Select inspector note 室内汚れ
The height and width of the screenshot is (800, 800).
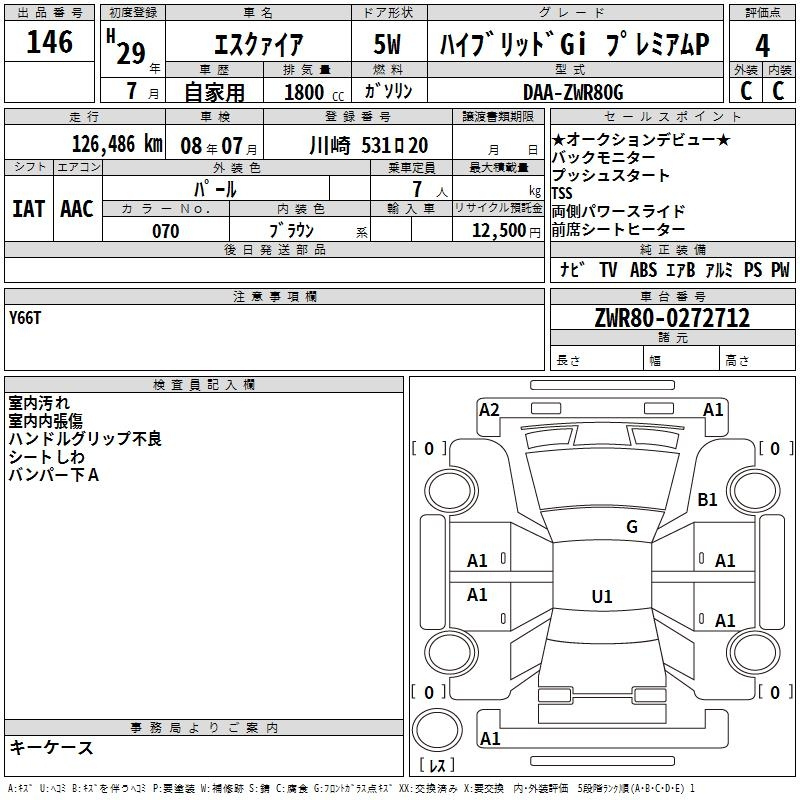pos(39,403)
